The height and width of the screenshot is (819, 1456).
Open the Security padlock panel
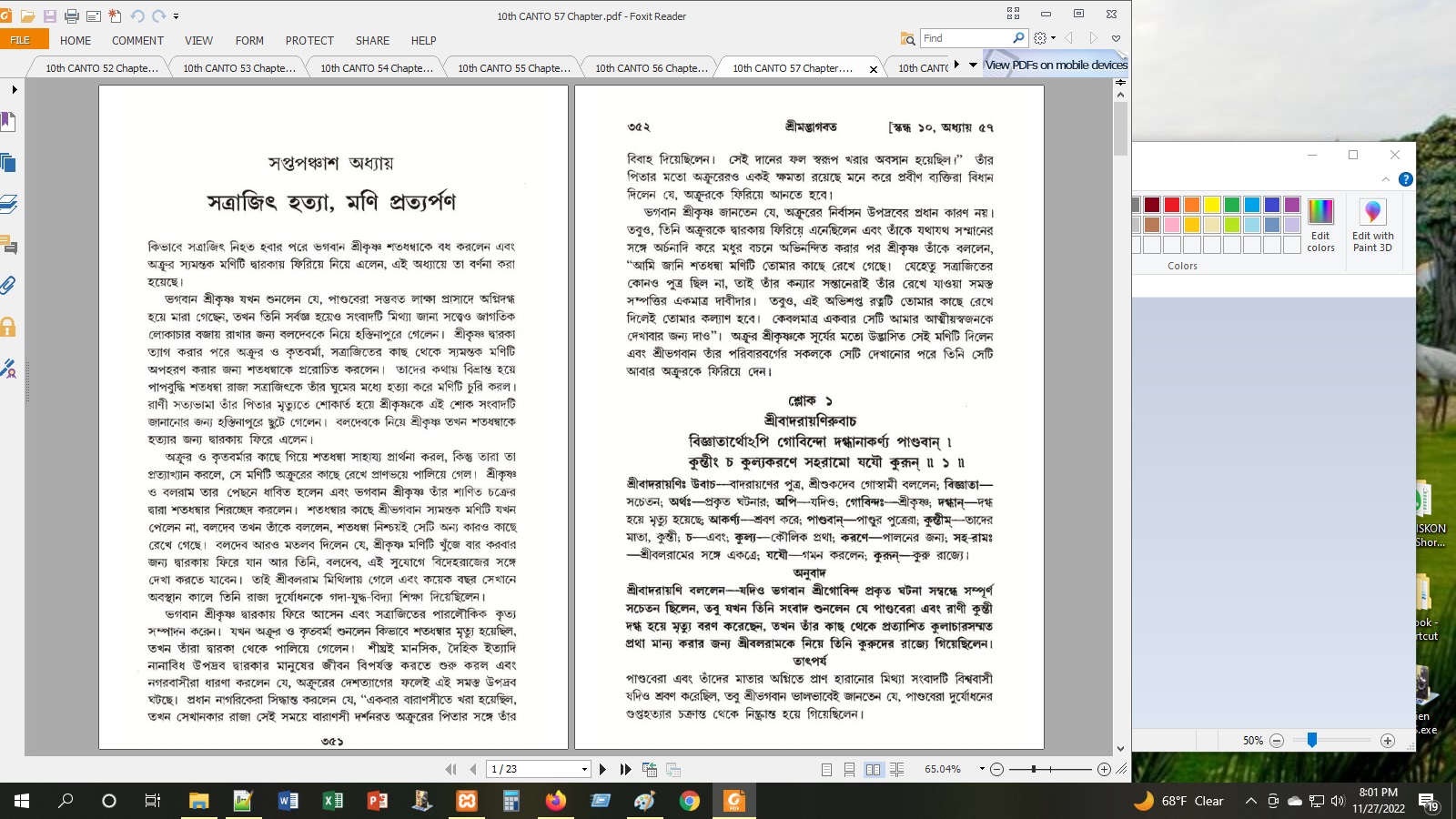tap(8, 327)
